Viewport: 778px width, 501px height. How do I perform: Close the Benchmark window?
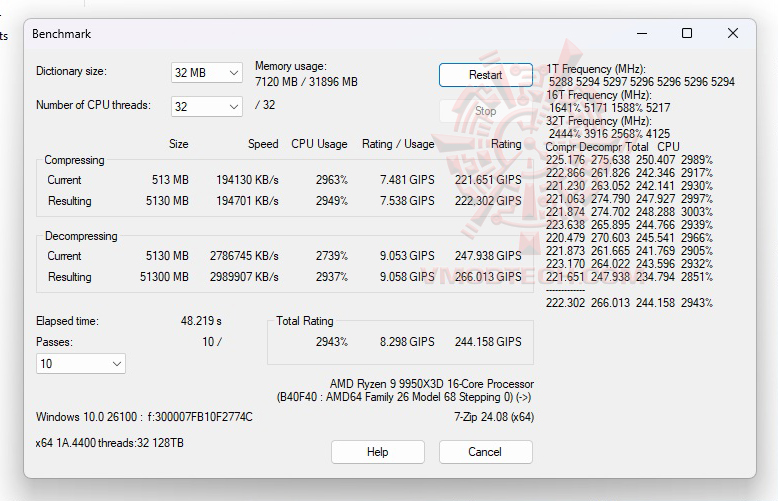(733, 34)
